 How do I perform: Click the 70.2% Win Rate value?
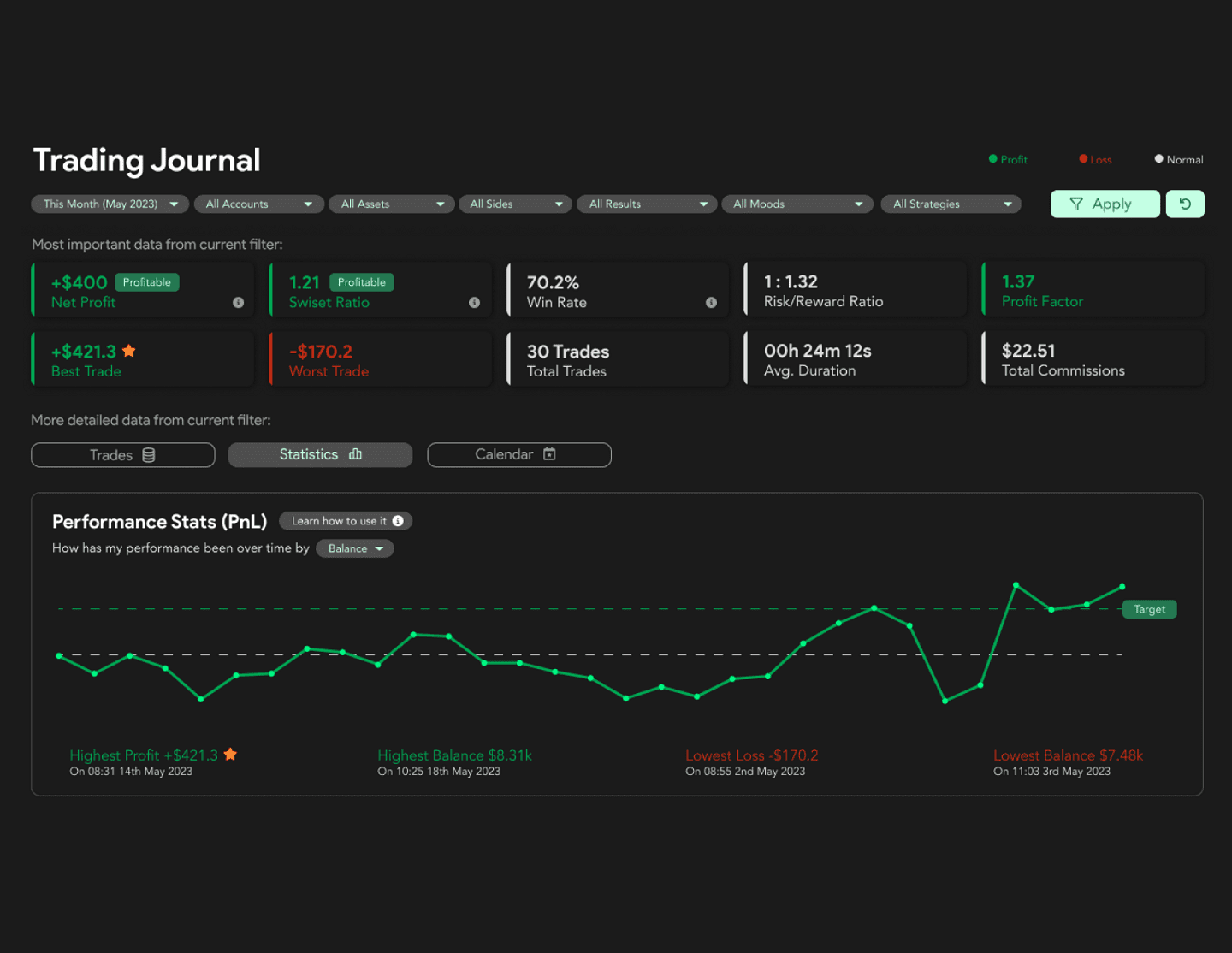[x=553, y=282]
